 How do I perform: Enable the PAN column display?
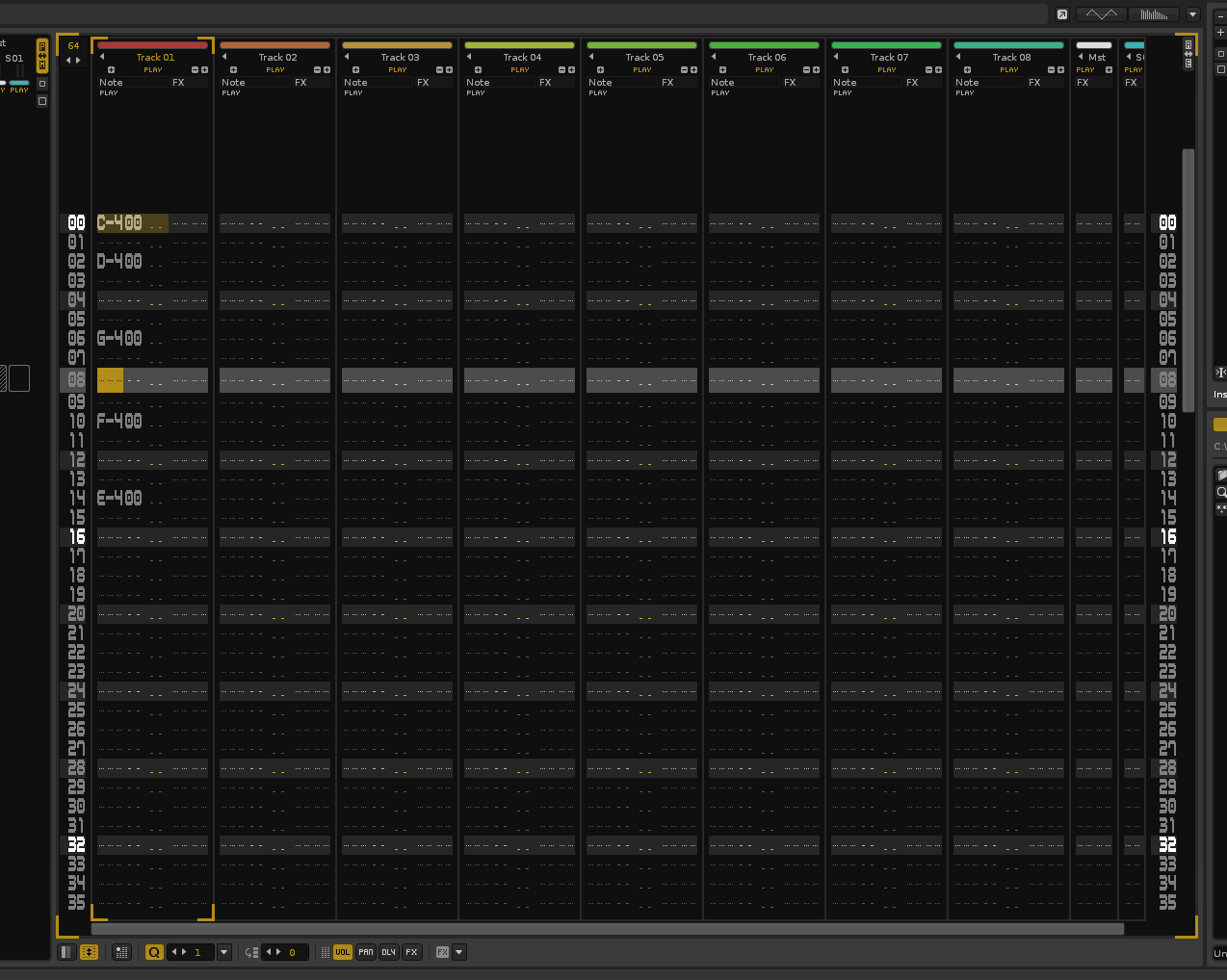366,952
